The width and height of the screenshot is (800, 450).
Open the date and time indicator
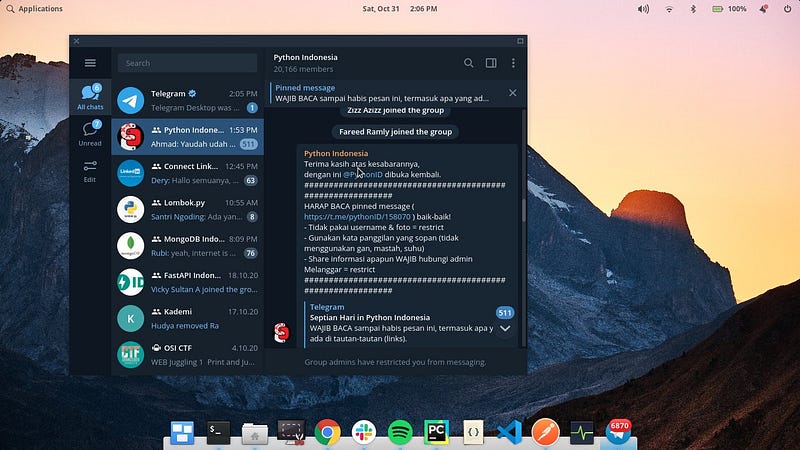[x=399, y=9]
